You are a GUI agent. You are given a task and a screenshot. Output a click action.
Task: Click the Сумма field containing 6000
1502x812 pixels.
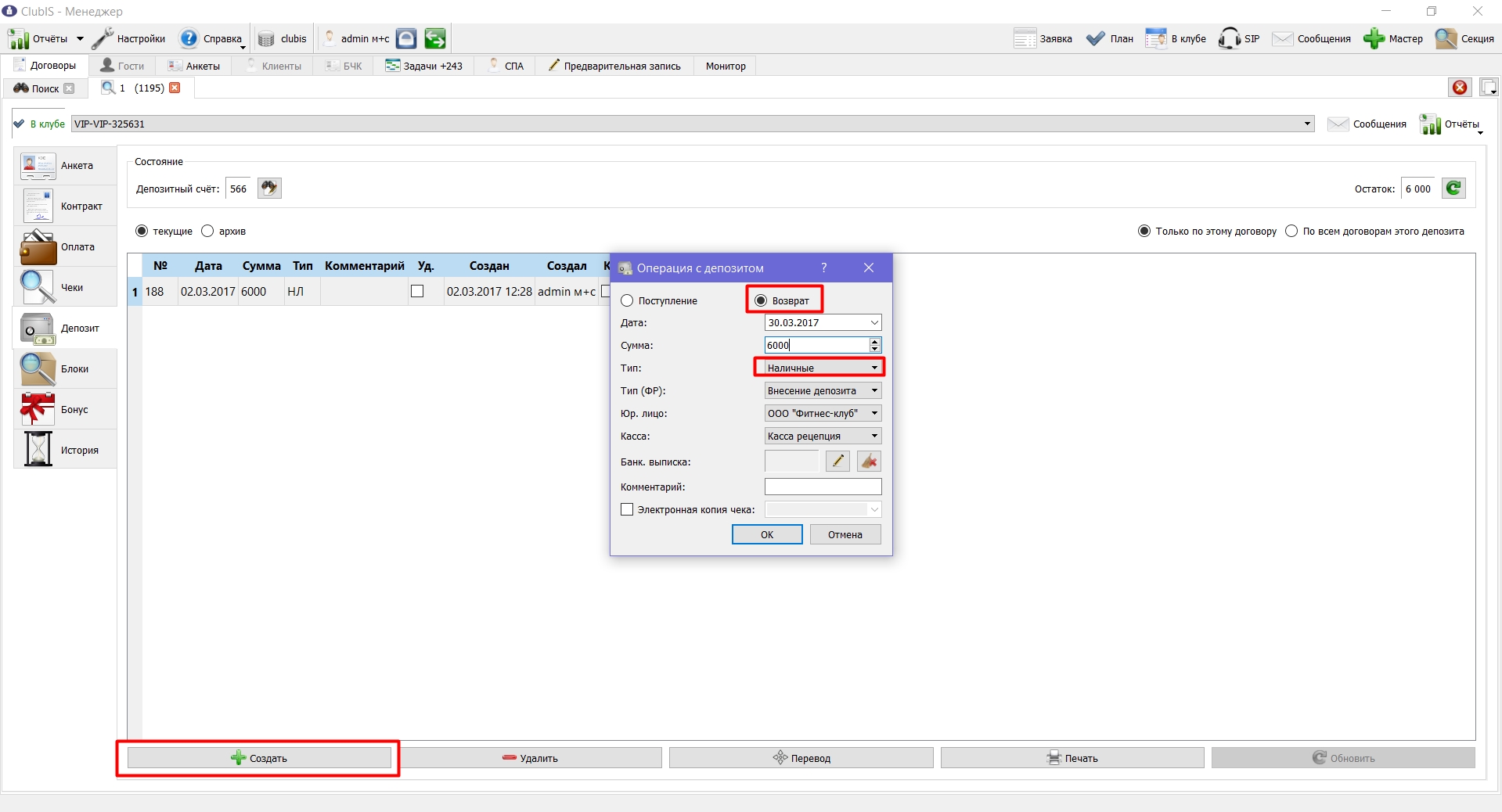[817, 345]
